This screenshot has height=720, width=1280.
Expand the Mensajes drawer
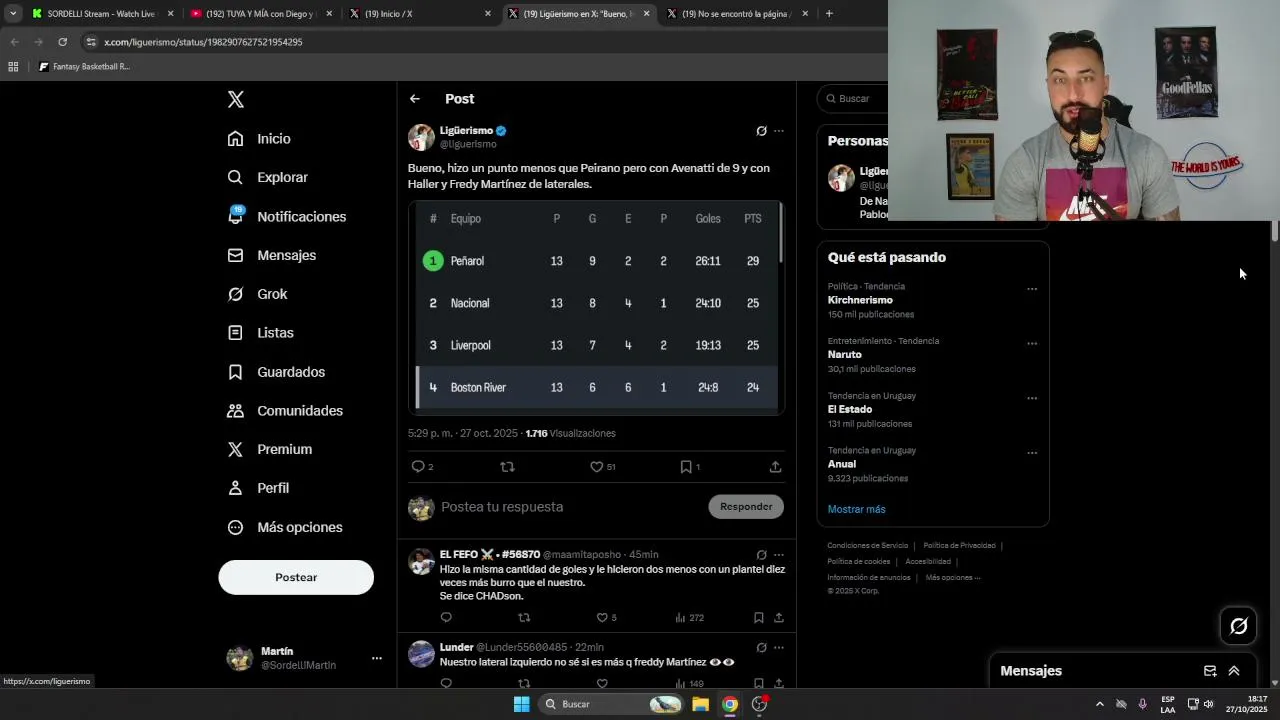pos(1234,671)
